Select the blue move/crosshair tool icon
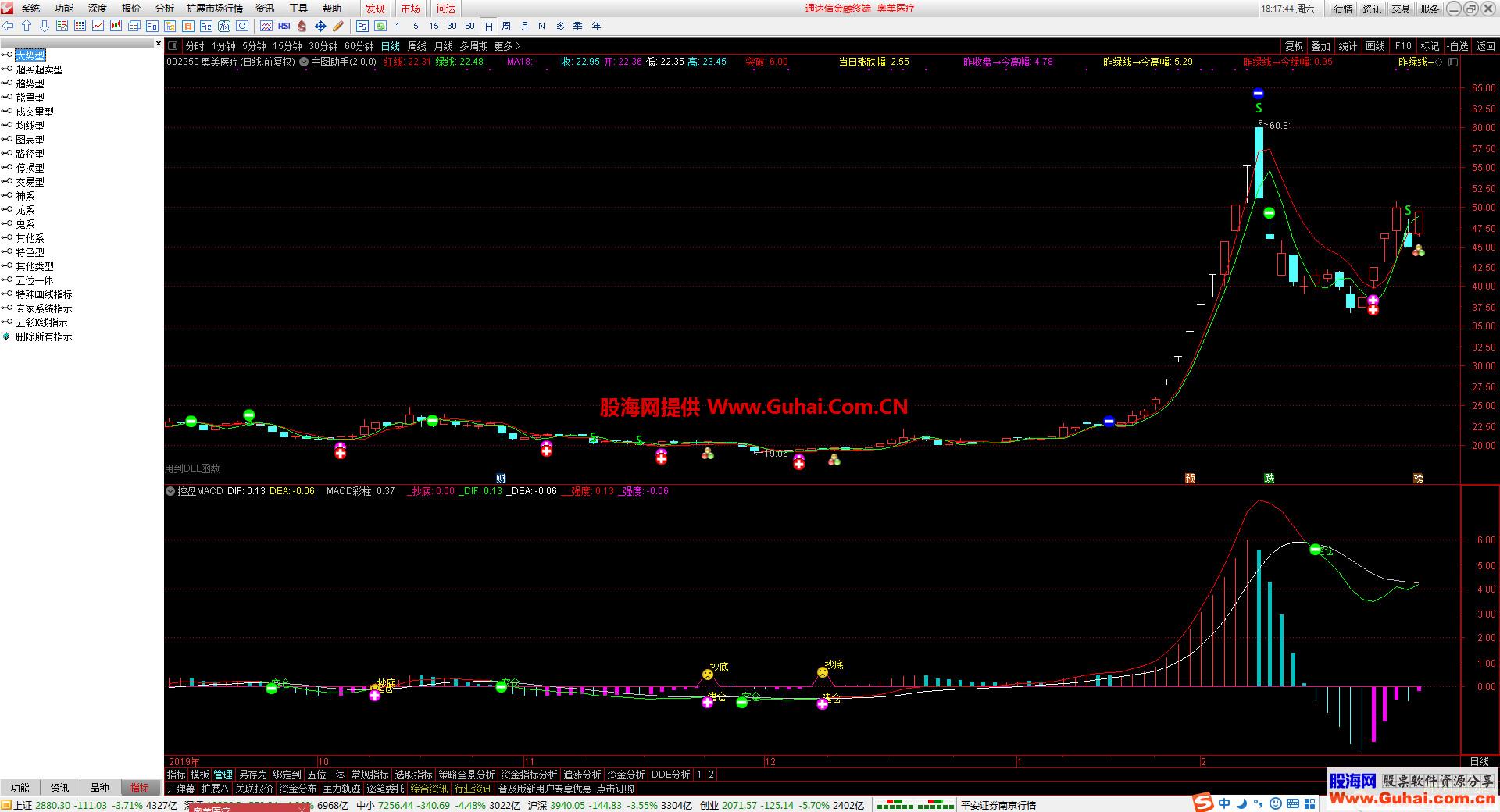This screenshot has width=1500, height=812. (x=320, y=26)
